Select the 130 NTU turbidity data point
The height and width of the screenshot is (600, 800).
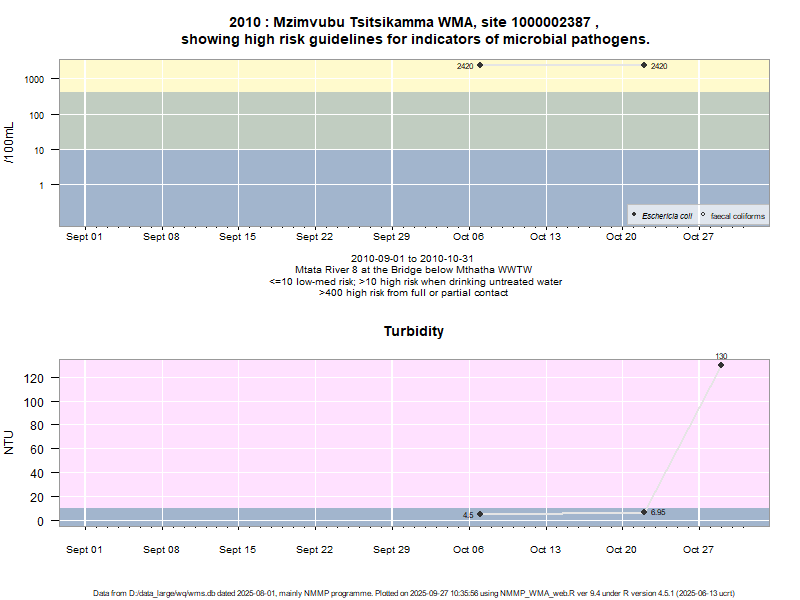point(721,365)
